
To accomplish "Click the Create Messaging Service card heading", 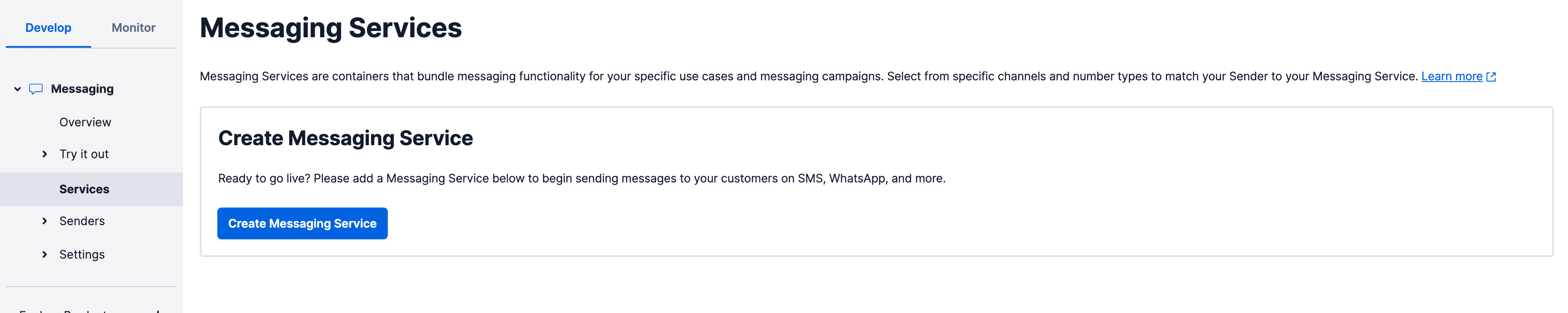I will [345, 138].
